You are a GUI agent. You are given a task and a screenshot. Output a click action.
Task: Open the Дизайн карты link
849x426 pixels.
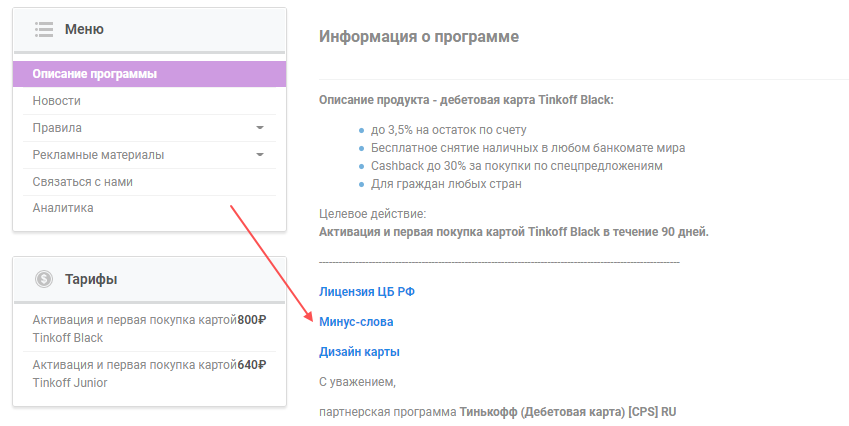359,352
